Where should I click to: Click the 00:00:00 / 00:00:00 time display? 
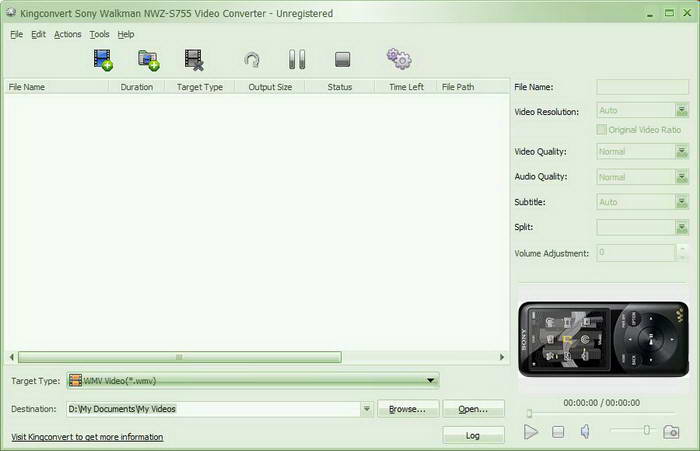pos(601,403)
